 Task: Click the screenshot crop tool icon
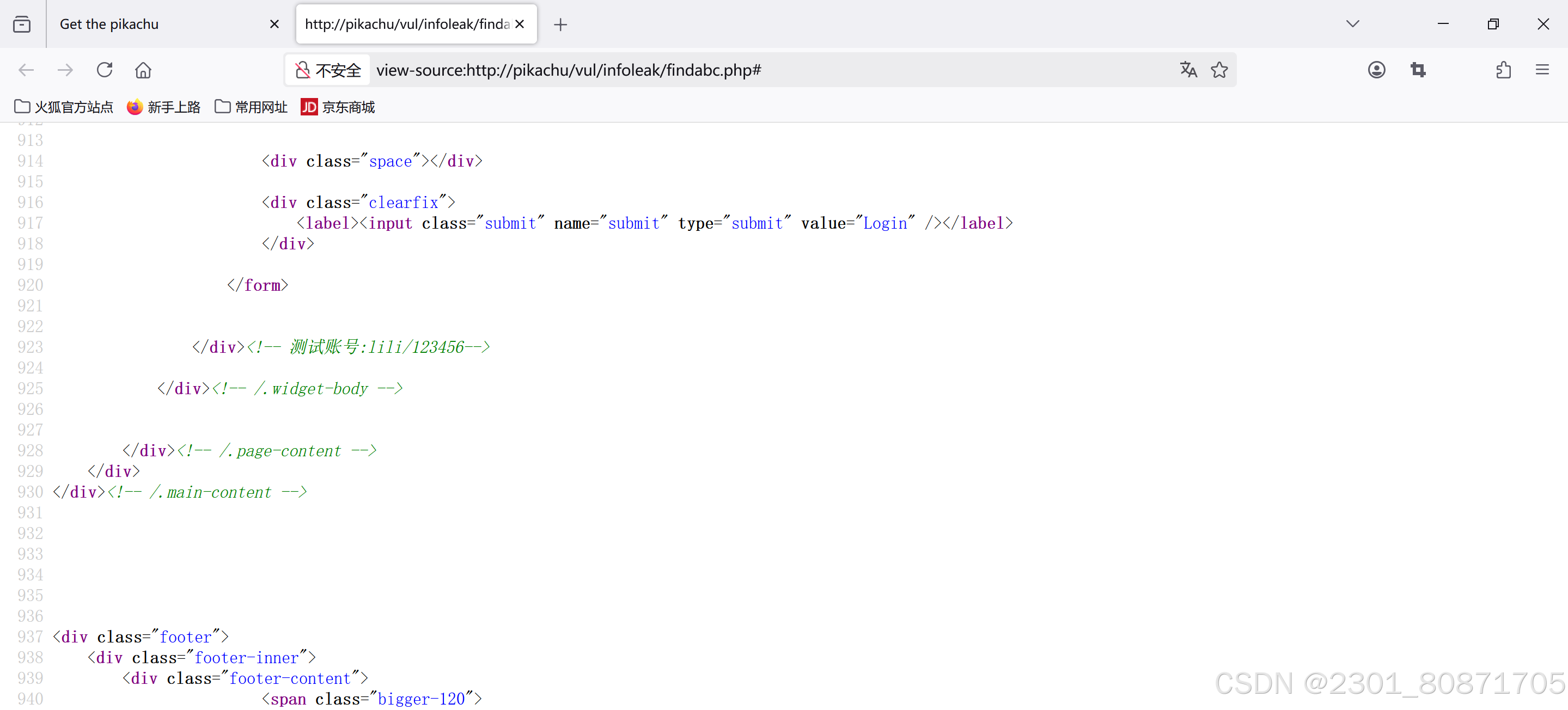[1418, 70]
